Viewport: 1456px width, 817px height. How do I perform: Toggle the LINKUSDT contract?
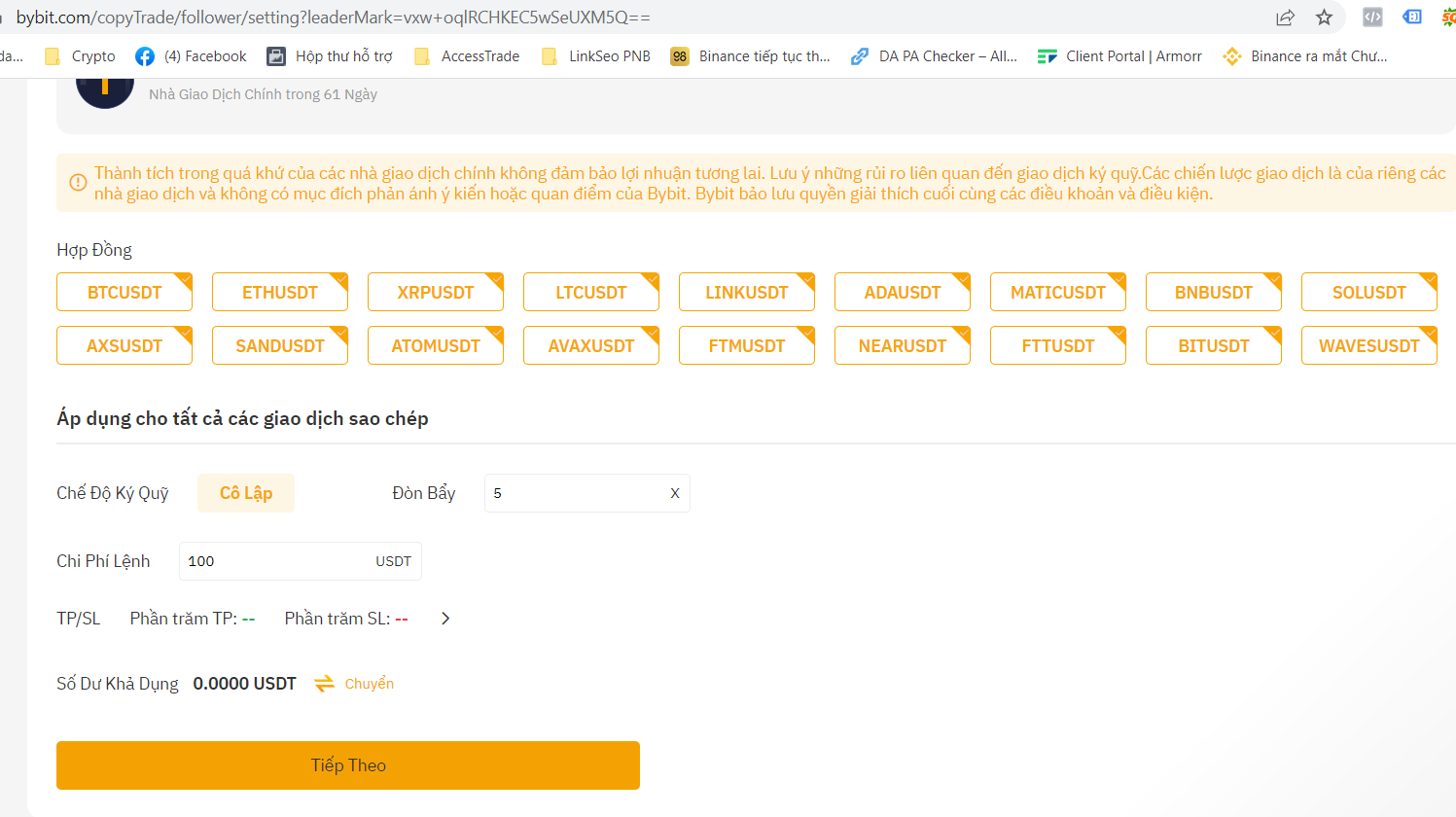pos(747,292)
